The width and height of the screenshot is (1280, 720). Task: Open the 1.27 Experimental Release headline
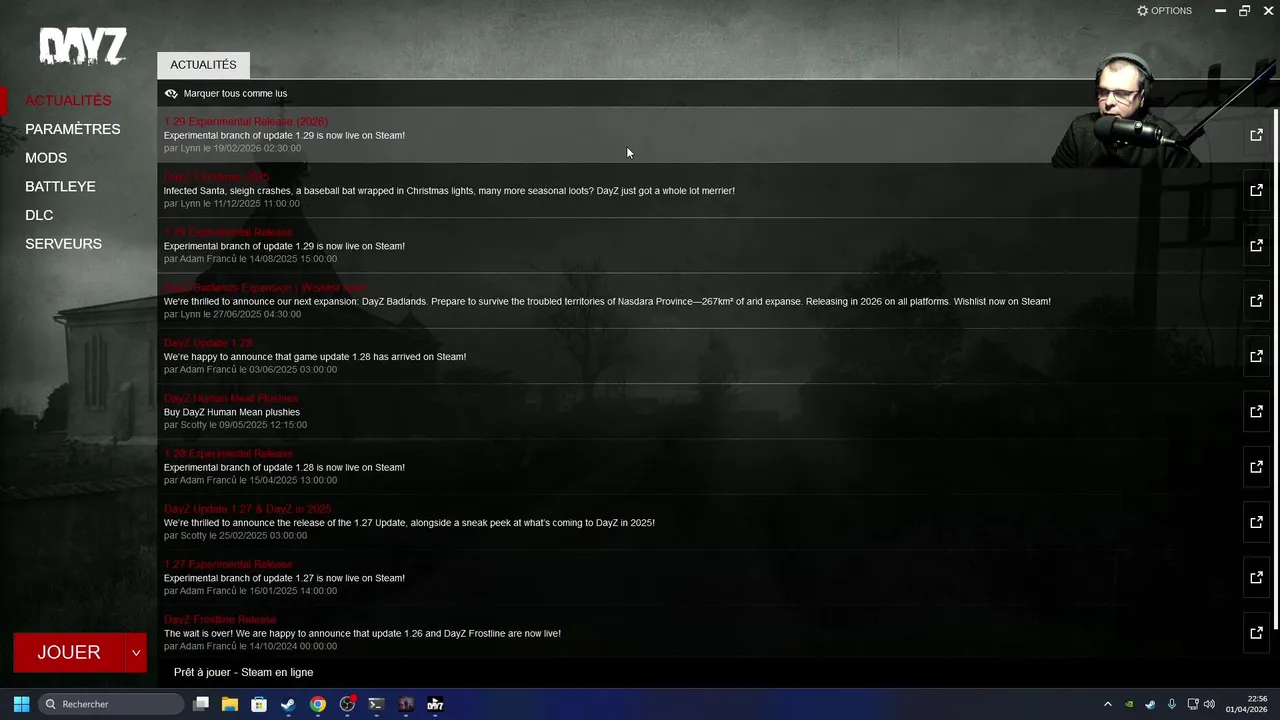pos(228,564)
